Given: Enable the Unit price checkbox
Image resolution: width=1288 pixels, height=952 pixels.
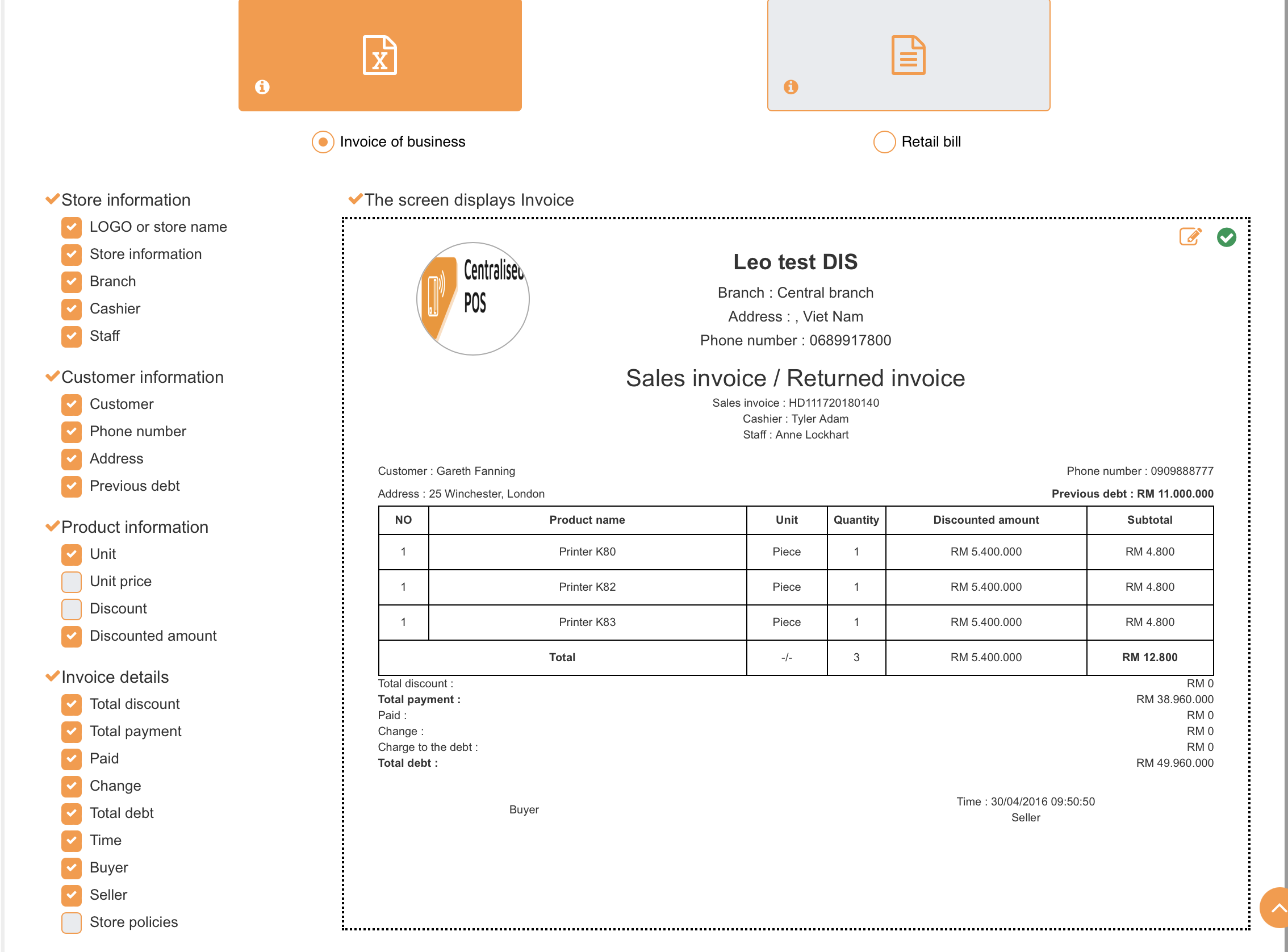Looking at the screenshot, I should (x=72, y=582).
